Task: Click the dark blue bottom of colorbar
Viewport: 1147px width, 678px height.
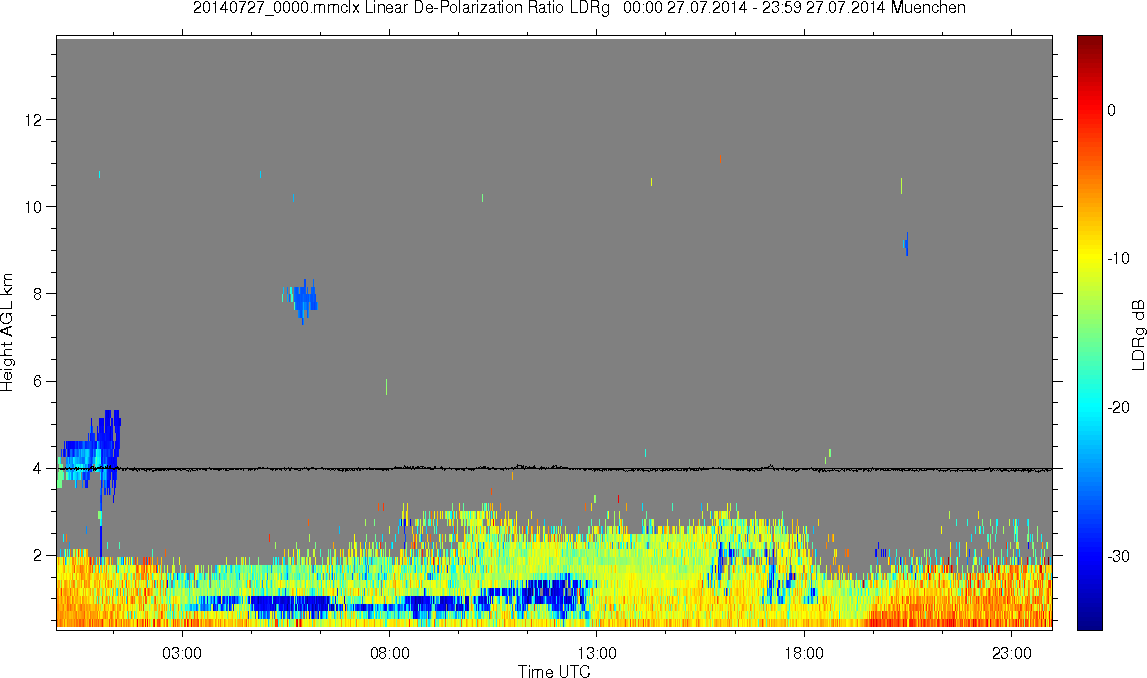Action: (1089, 623)
